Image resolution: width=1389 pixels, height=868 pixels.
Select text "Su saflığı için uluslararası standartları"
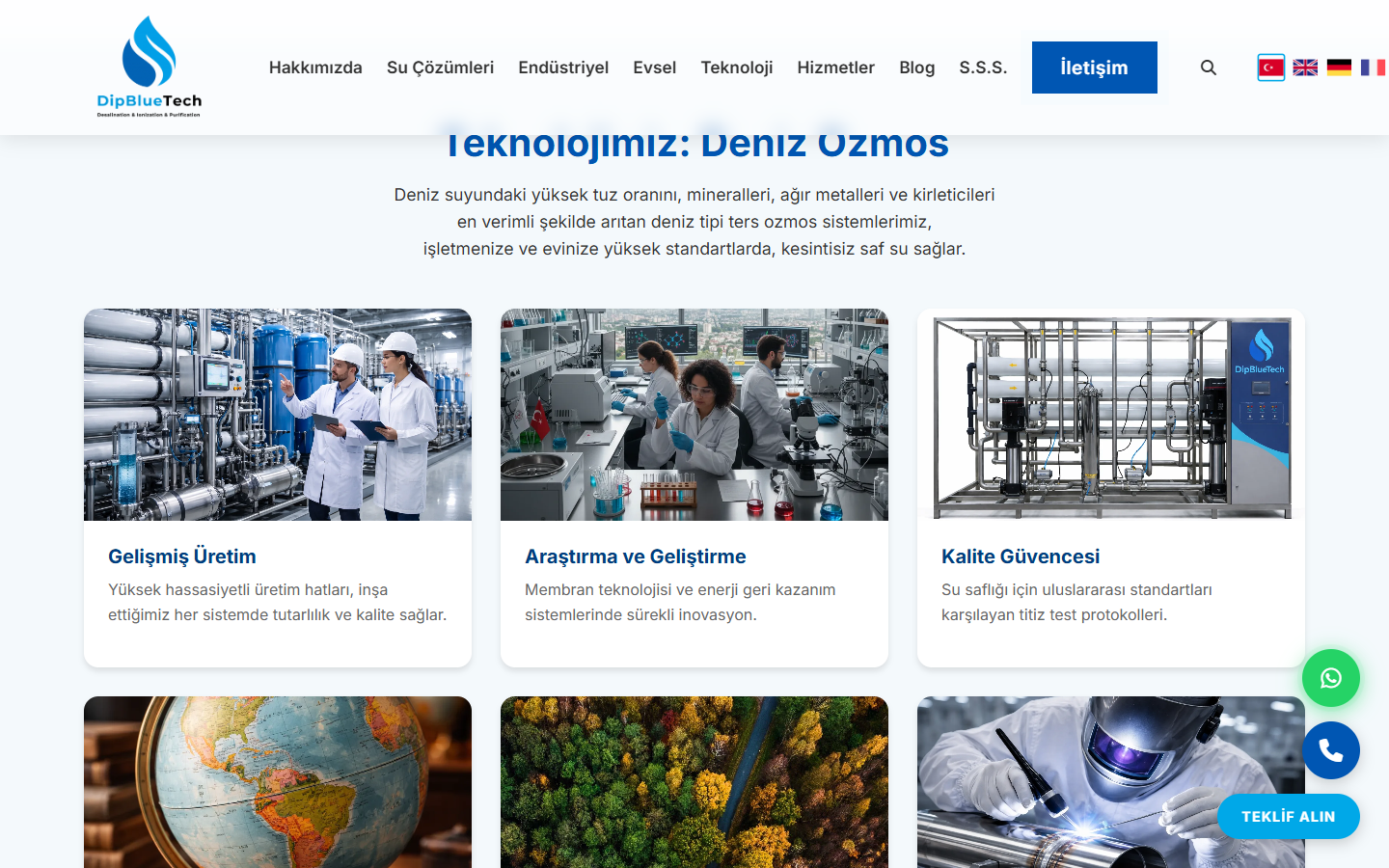(1076, 590)
